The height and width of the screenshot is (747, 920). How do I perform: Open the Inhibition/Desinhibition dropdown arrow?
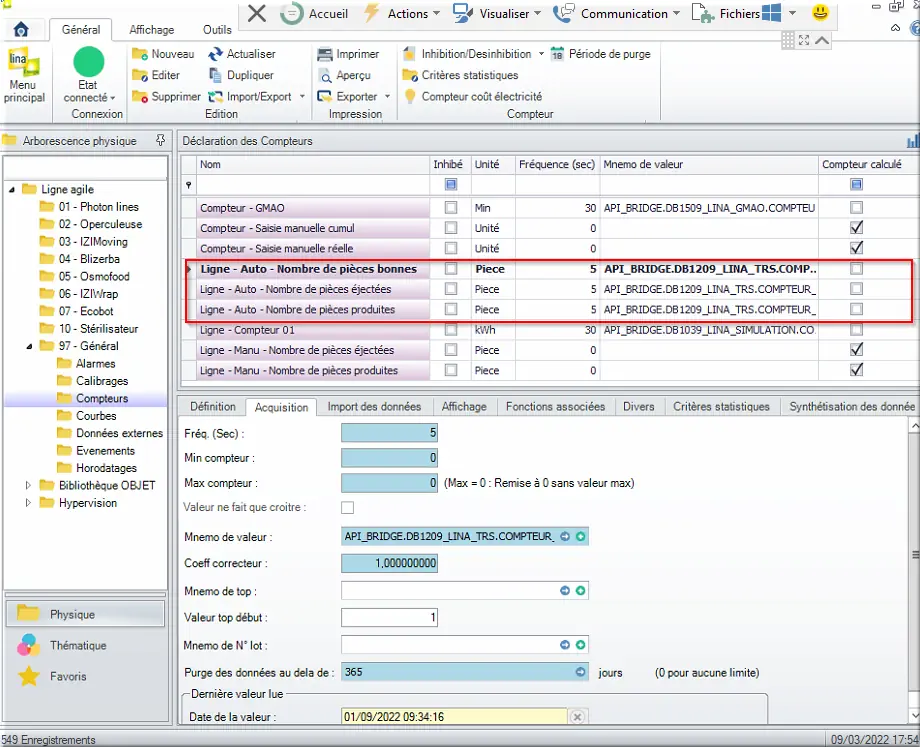(541, 54)
